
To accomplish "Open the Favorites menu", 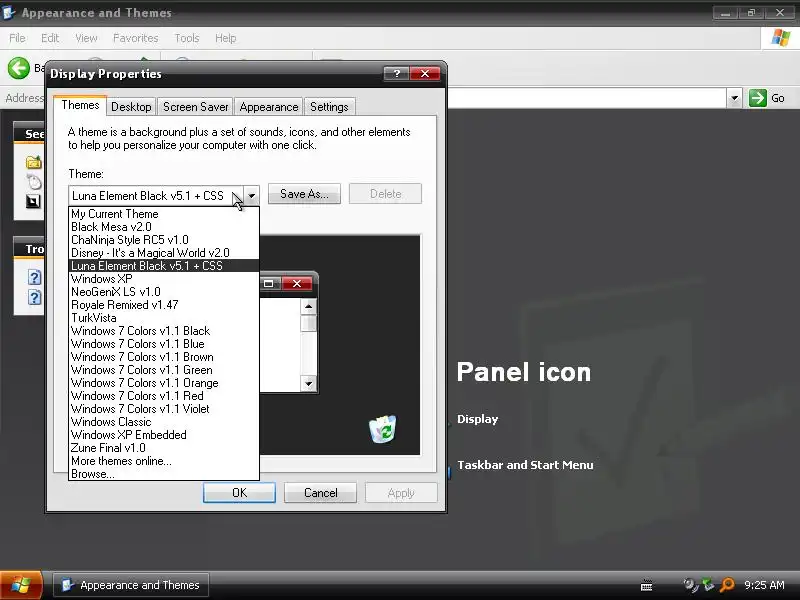I will tap(135, 38).
